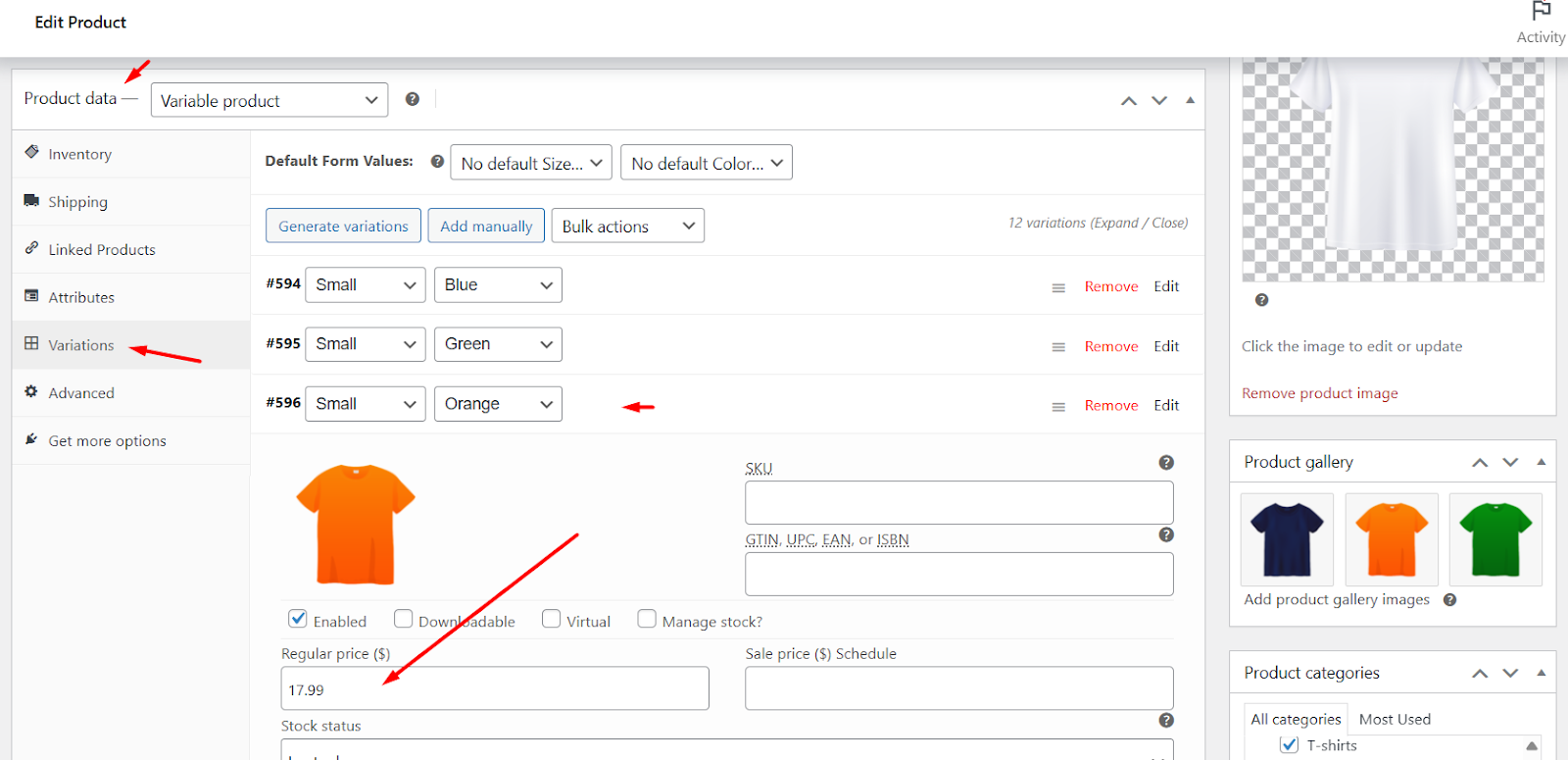The width and height of the screenshot is (1568, 760).
Task: Open the Inventory tab
Action: click(131, 154)
